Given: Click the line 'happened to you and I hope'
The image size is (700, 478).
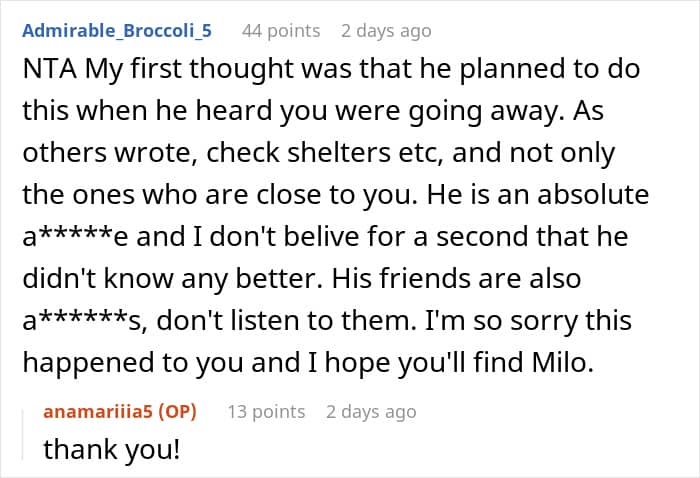Looking at the screenshot, I should [x=208, y=362].
